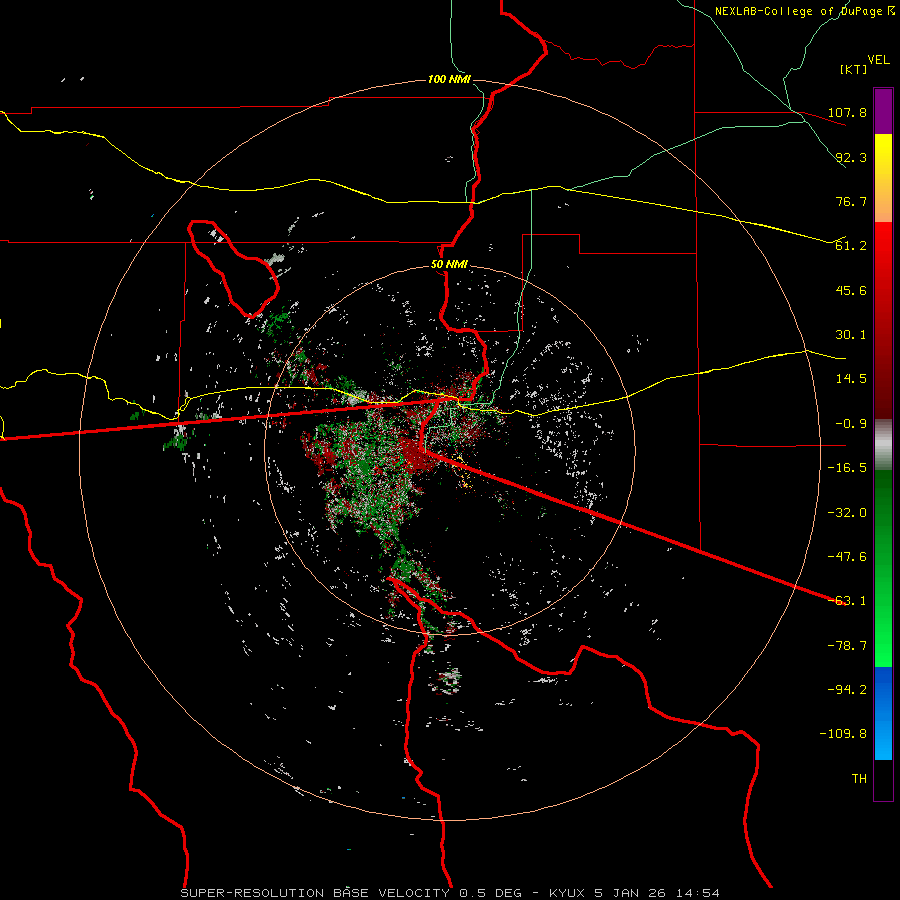Select the -109.8 velocity scale value
Screen dimensions: 900x900
coord(843,734)
